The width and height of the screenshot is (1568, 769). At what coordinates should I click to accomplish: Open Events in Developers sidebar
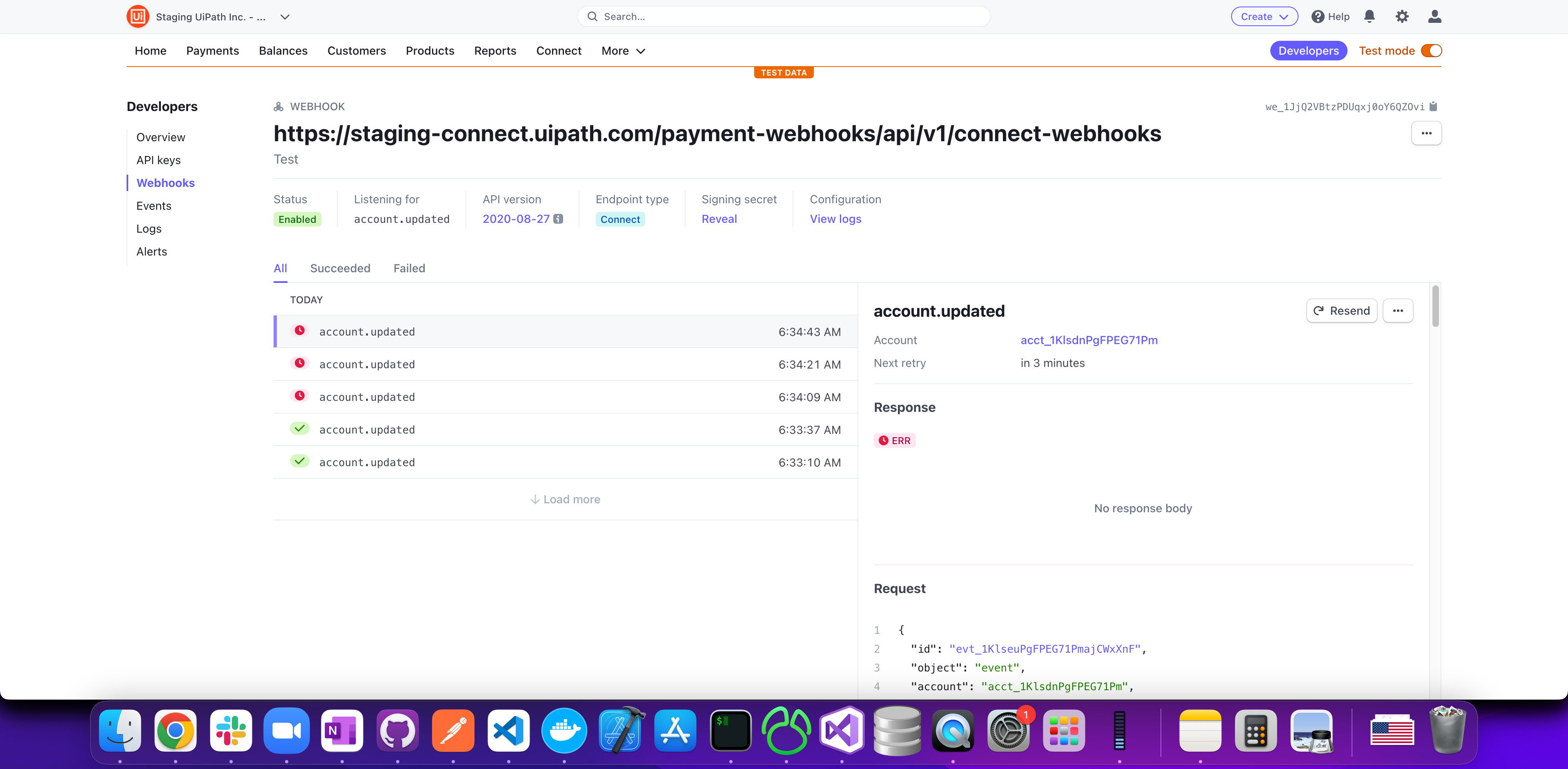click(154, 206)
